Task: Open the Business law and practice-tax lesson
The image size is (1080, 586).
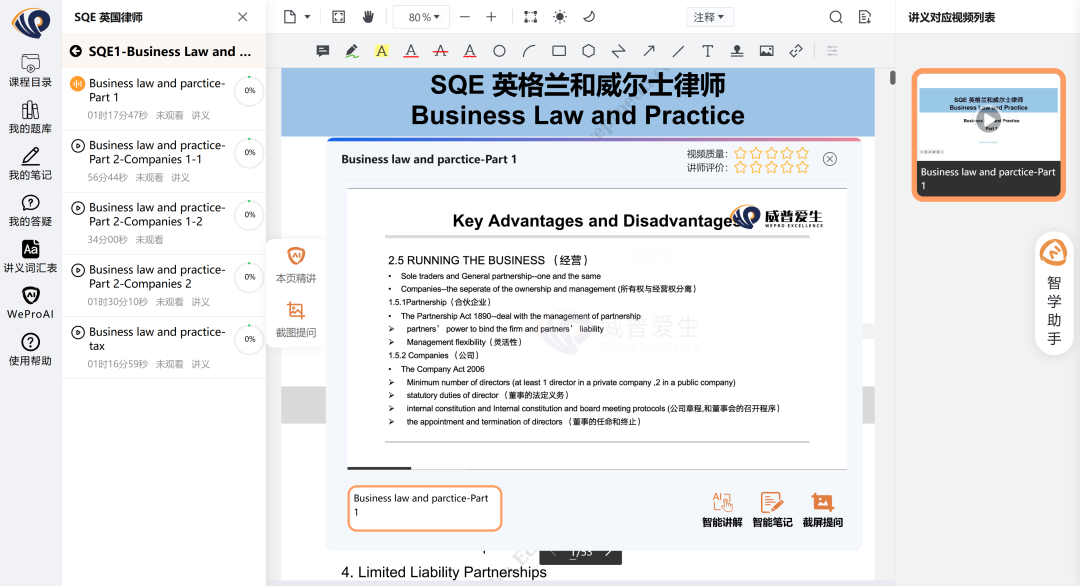Action: pyautogui.click(x=156, y=339)
